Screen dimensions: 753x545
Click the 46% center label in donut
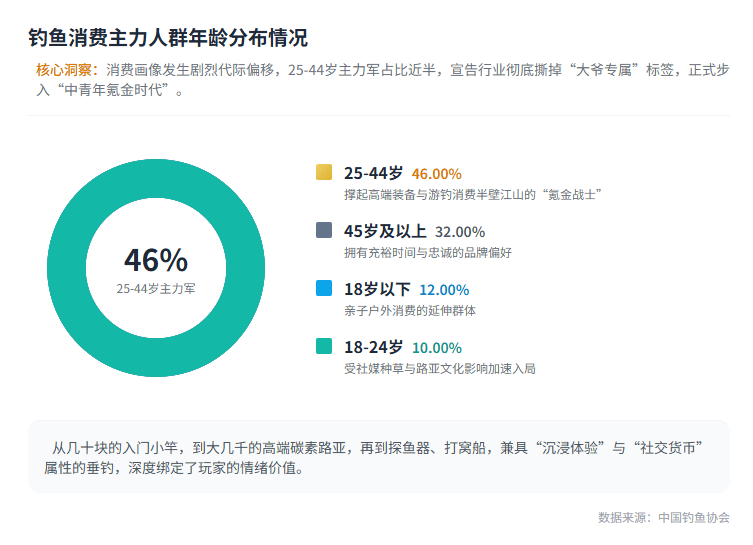[x=156, y=260]
